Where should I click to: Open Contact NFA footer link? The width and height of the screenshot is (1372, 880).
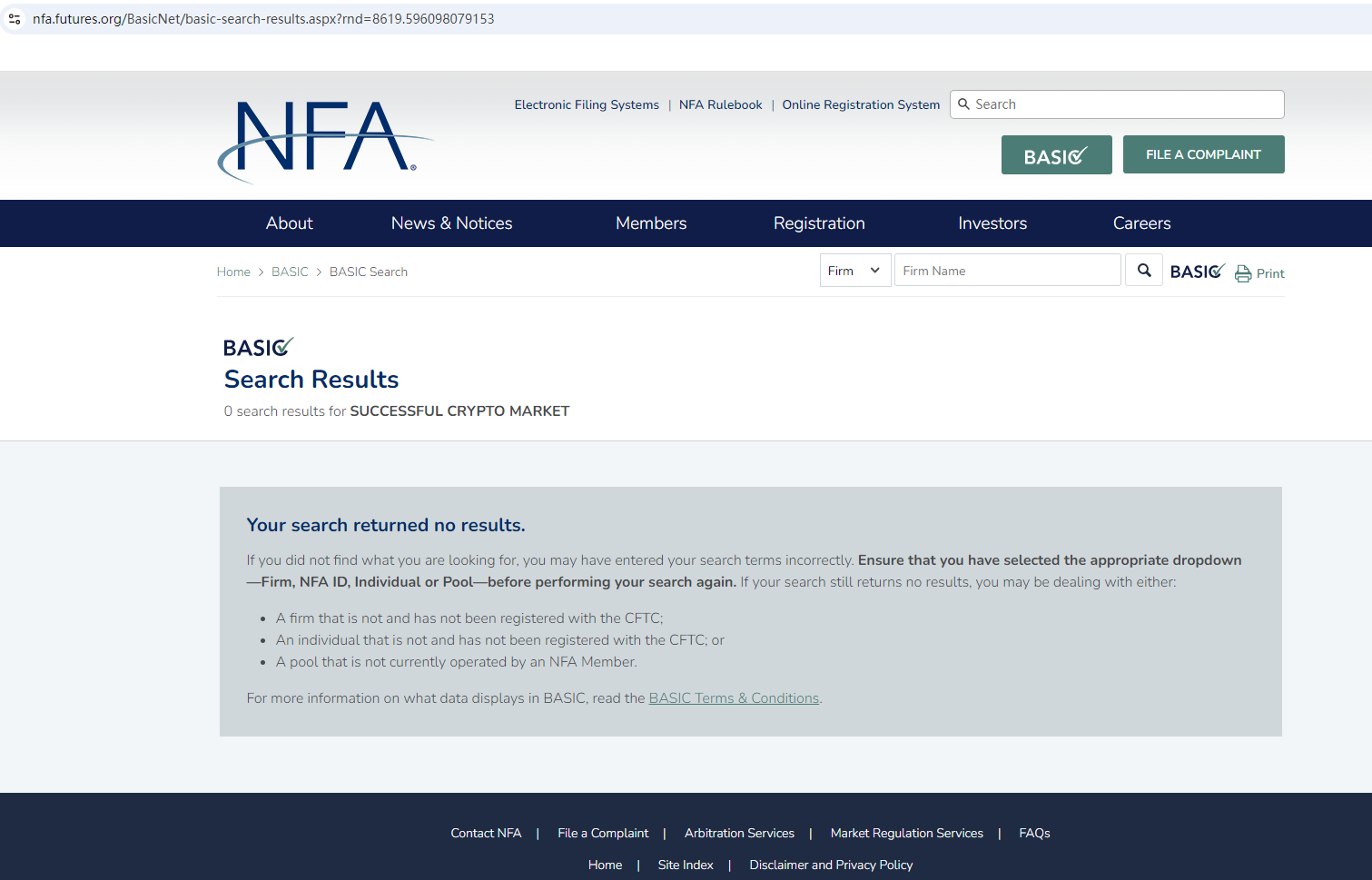(x=486, y=833)
